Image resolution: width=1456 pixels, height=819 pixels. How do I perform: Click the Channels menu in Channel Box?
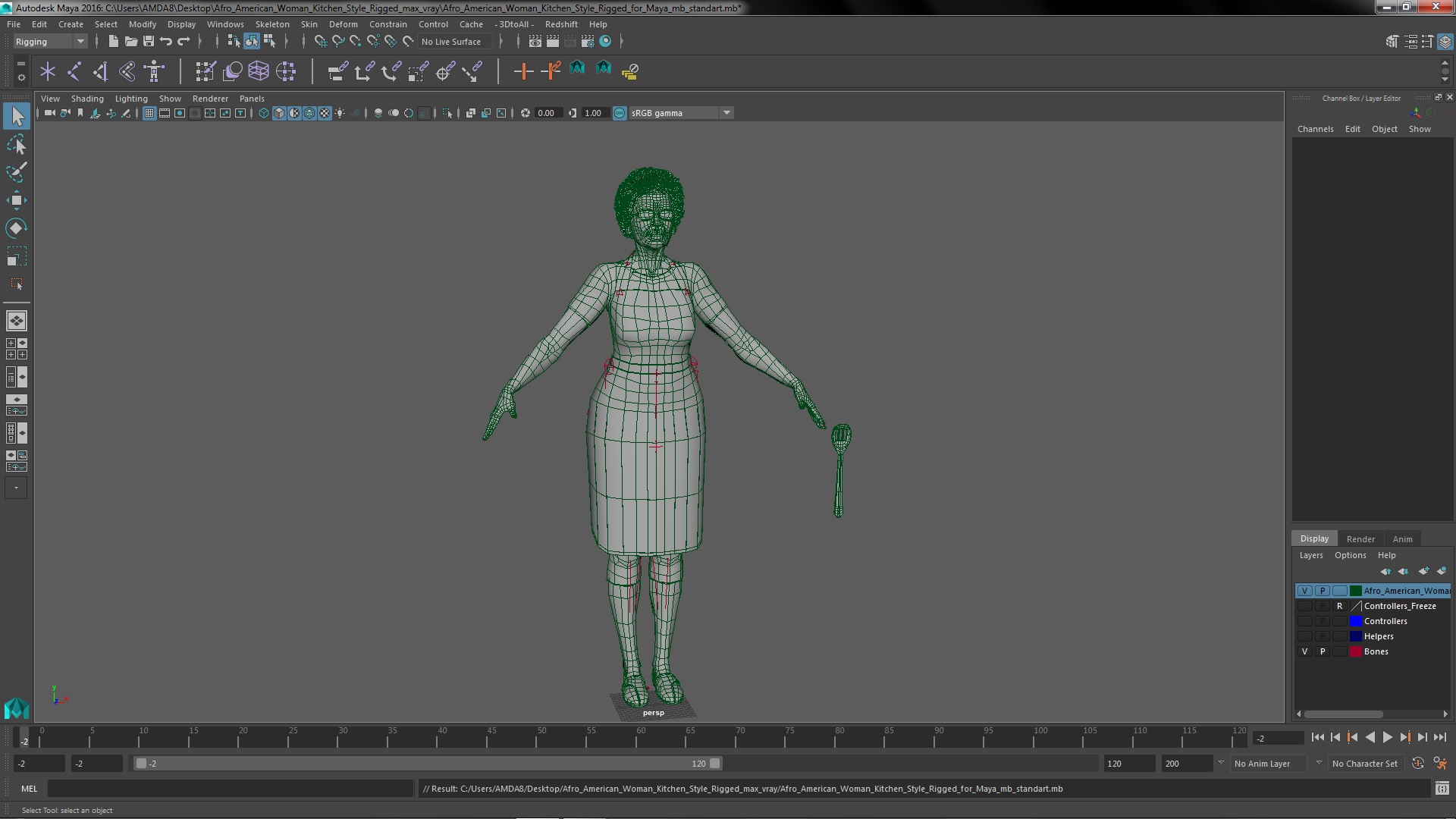coord(1315,129)
